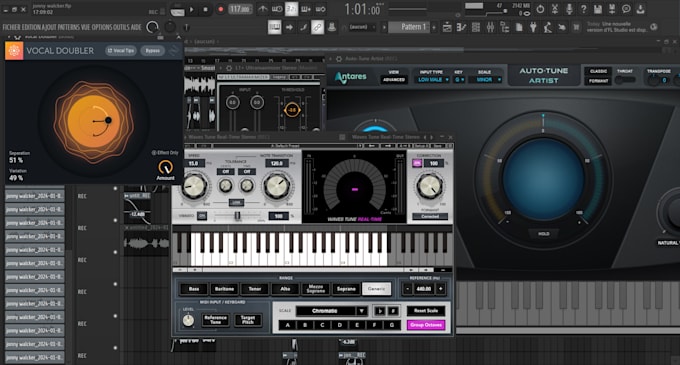This screenshot has height=365, width=680.
Task: Select the Tenor range button
Action: tap(255, 289)
